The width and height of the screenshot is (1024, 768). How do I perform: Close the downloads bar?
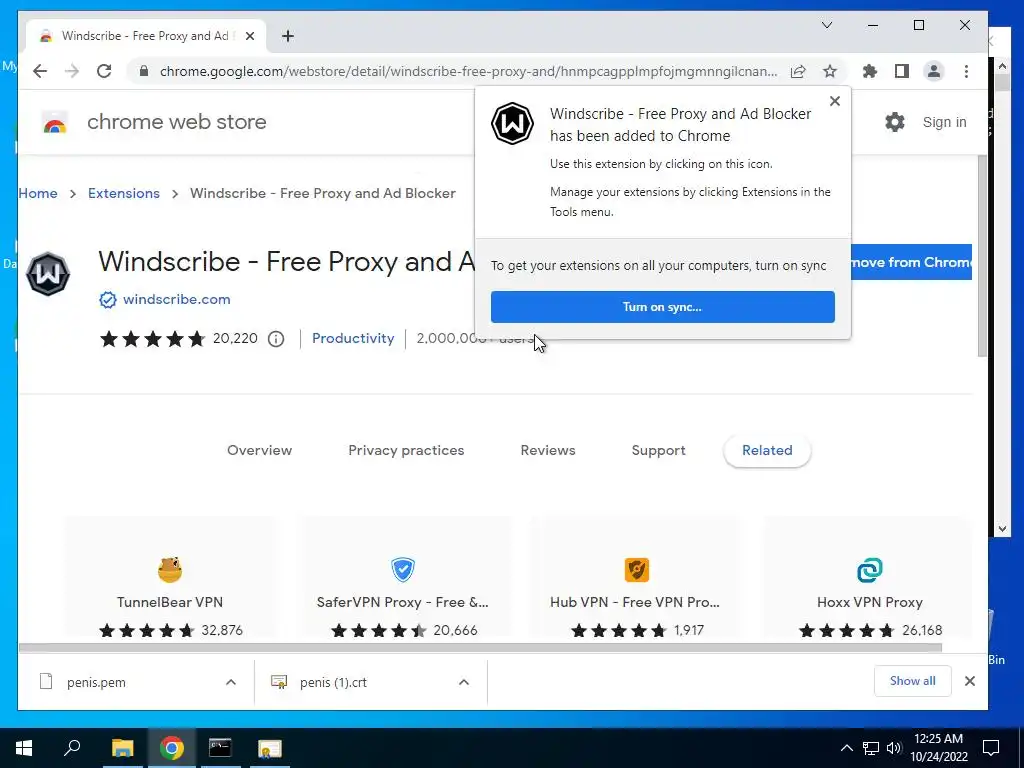click(970, 681)
